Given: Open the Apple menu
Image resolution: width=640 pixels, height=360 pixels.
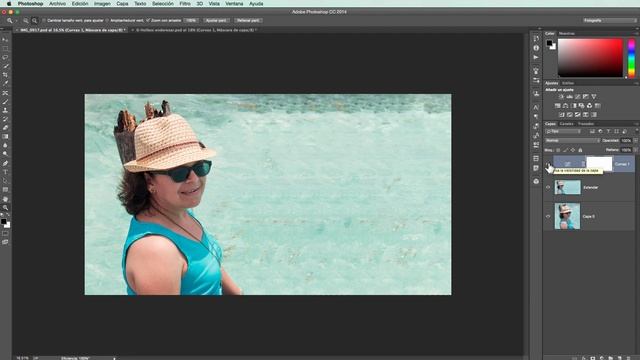Looking at the screenshot, I should pyautogui.click(x=9, y=3).
